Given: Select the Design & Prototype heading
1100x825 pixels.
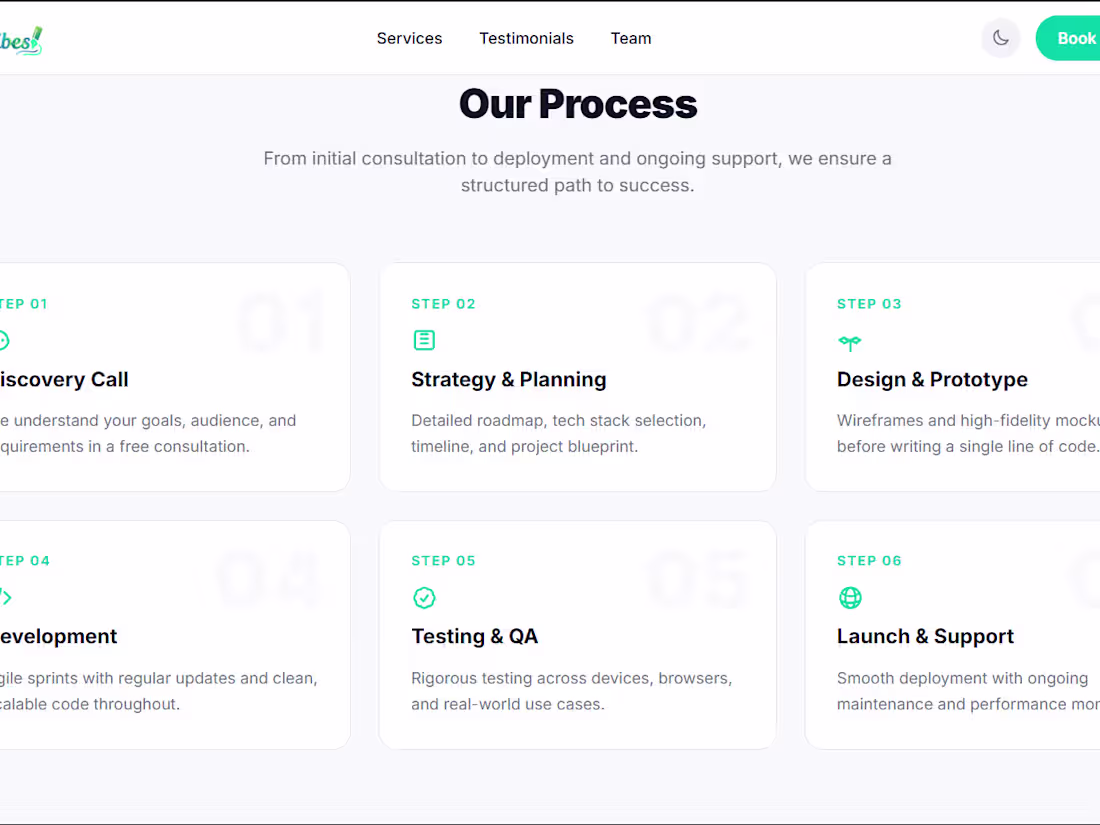Looking at the screenshot, I should coord(932,380).
